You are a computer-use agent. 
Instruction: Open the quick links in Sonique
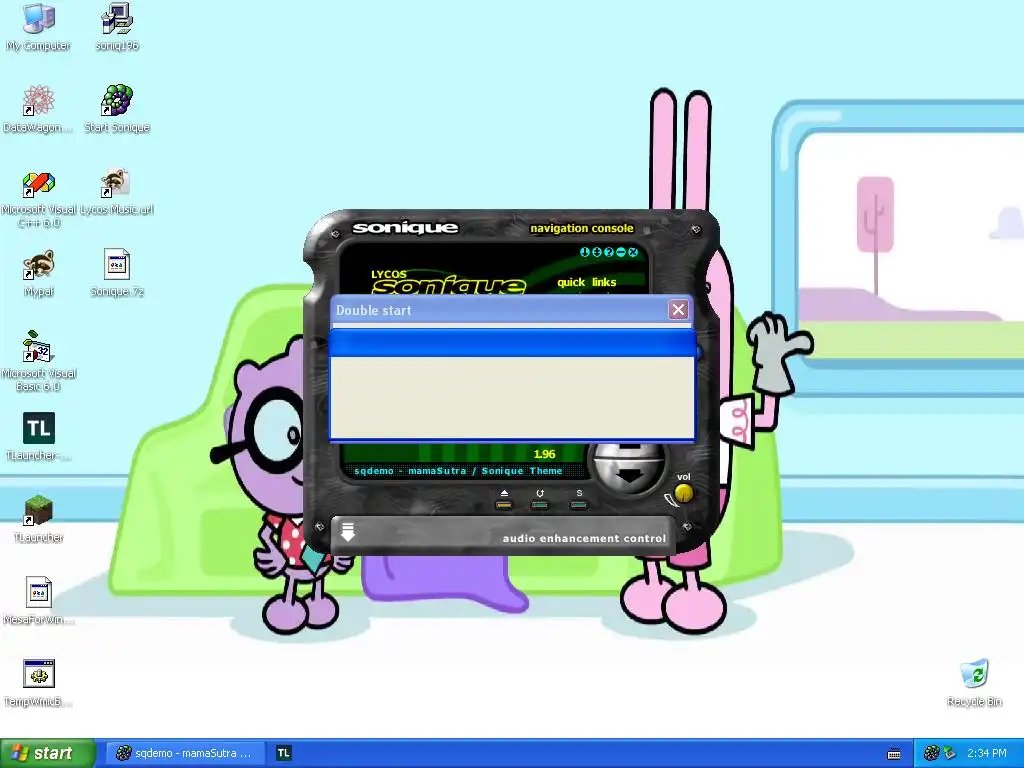pyautogui.click(x=586, y=282)
